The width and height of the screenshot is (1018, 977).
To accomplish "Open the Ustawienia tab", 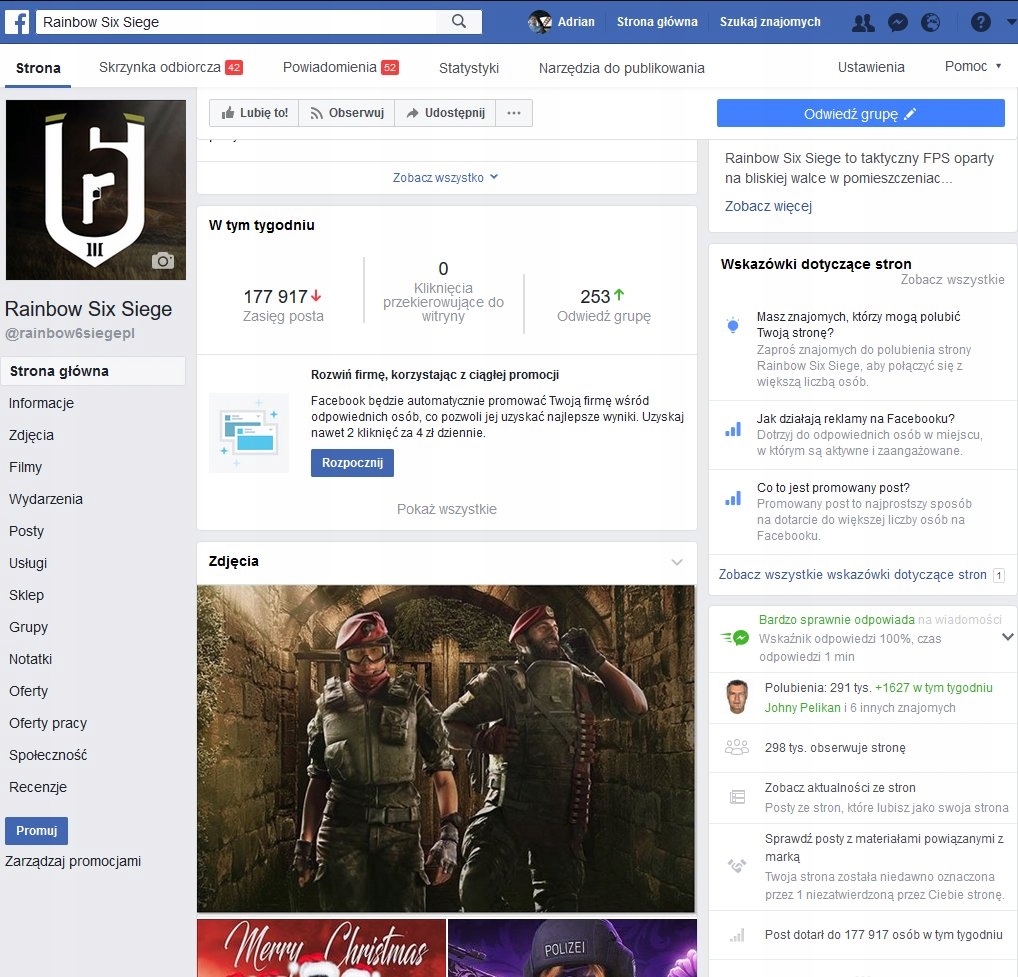I will [x=871, y=67].
